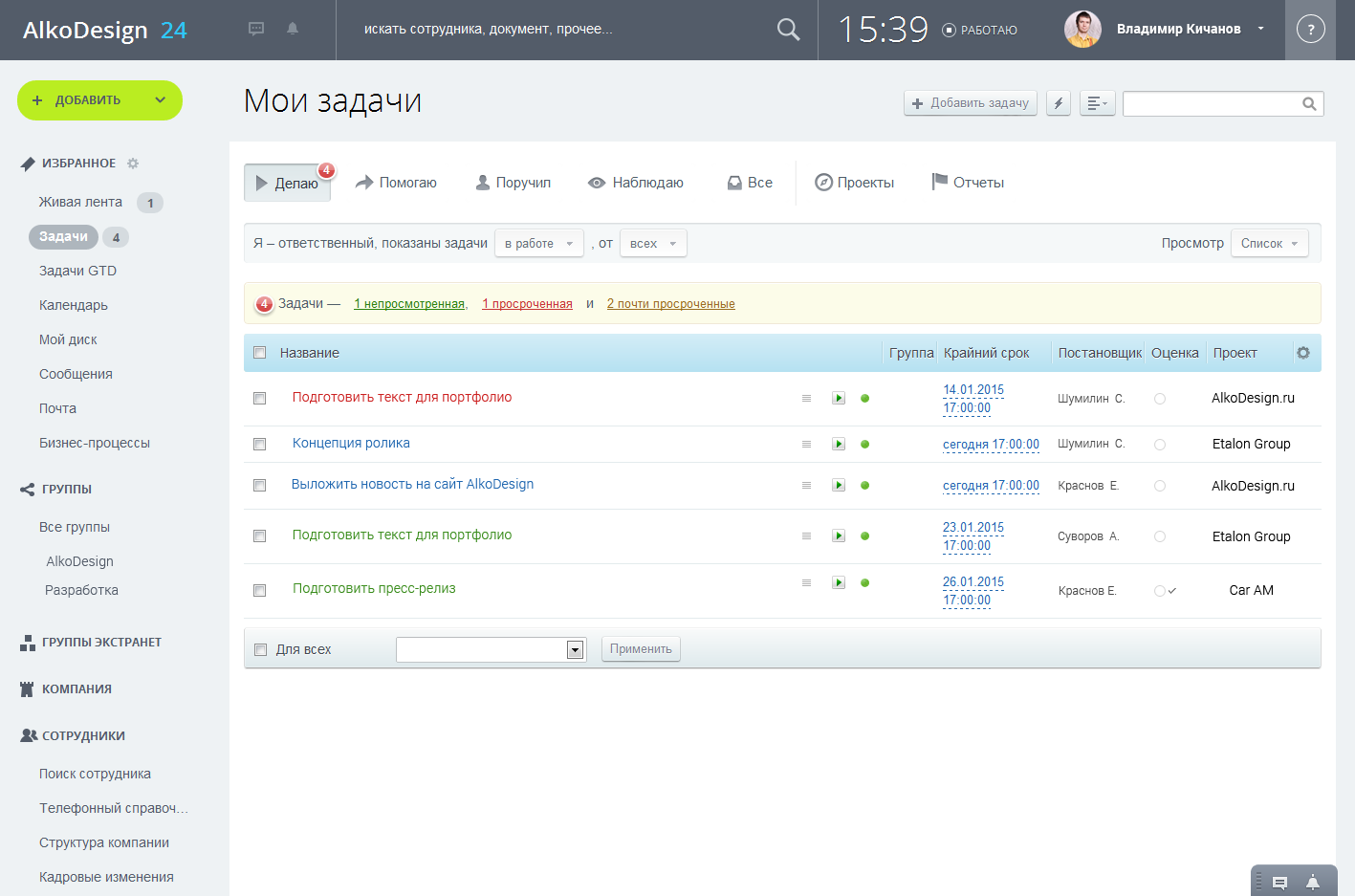Click rating circle for Концепция ролика
The height and width of the screenshot is (896, 1355).
click(1160, 444)
